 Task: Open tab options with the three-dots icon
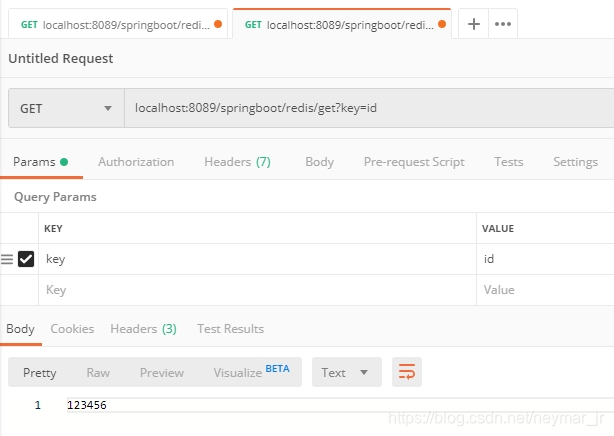point(503,24)
